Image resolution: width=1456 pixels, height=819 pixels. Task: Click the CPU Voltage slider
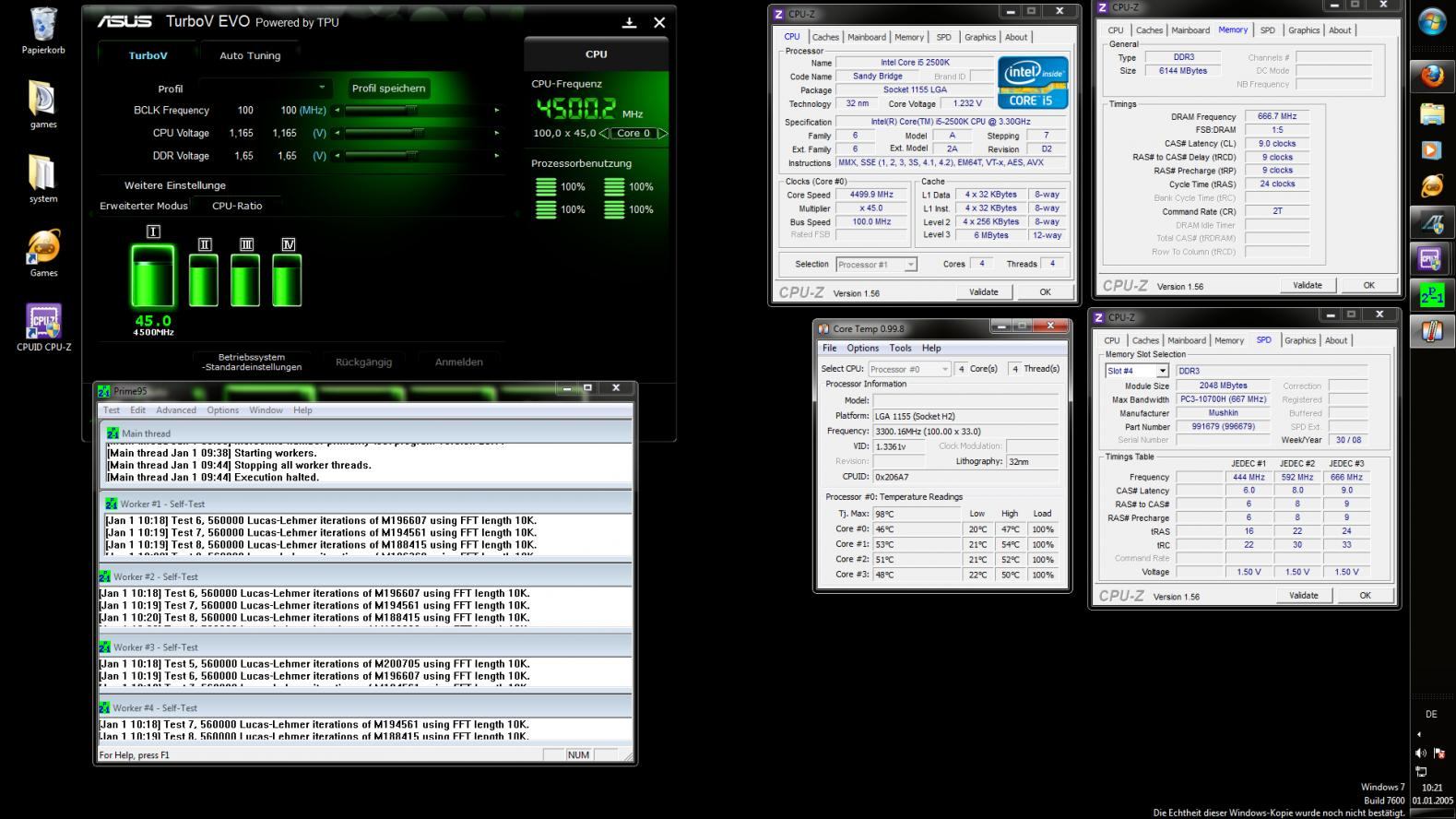click(x=417, y=133)
